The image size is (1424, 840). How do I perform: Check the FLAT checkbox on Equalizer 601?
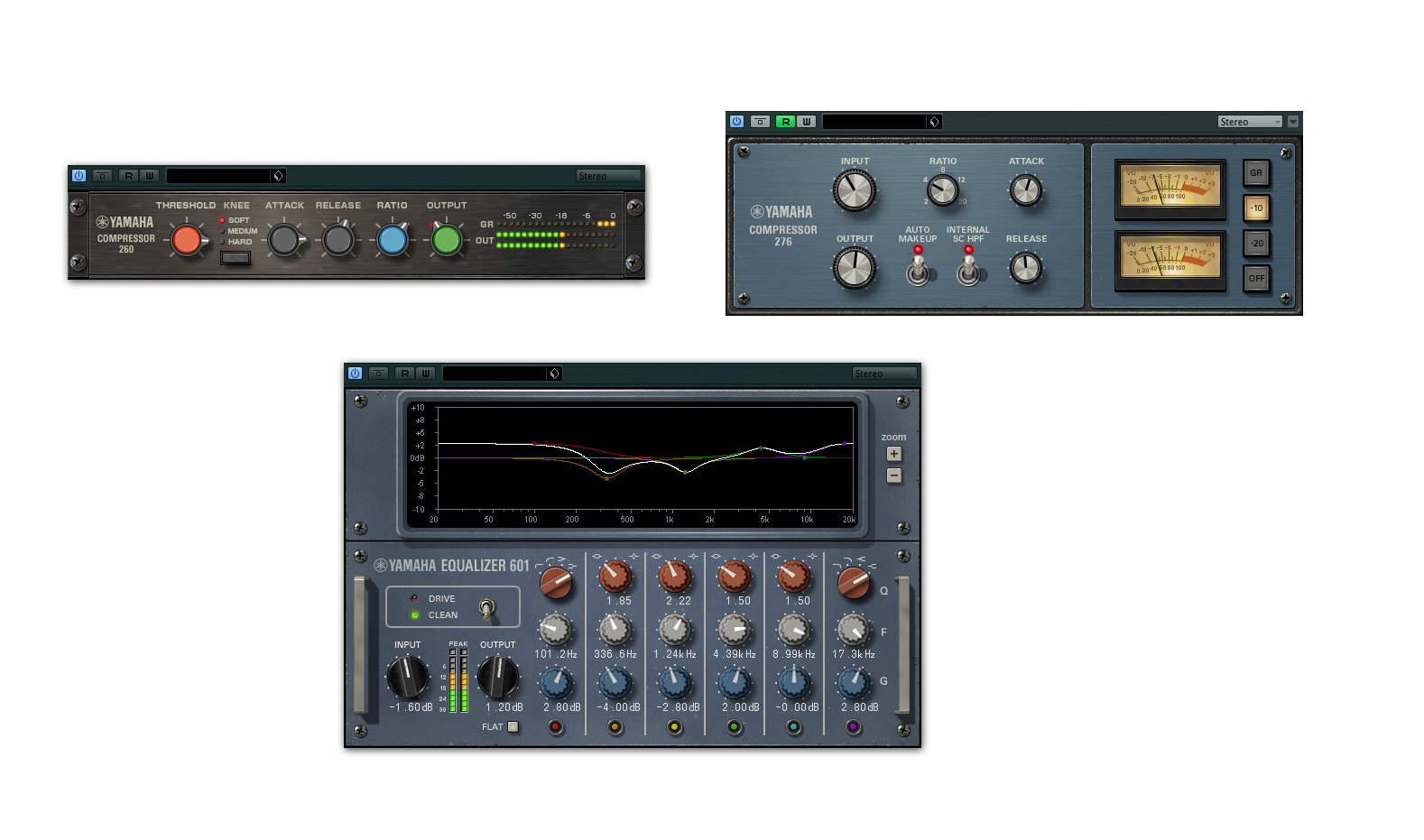[x=513, y=726]
